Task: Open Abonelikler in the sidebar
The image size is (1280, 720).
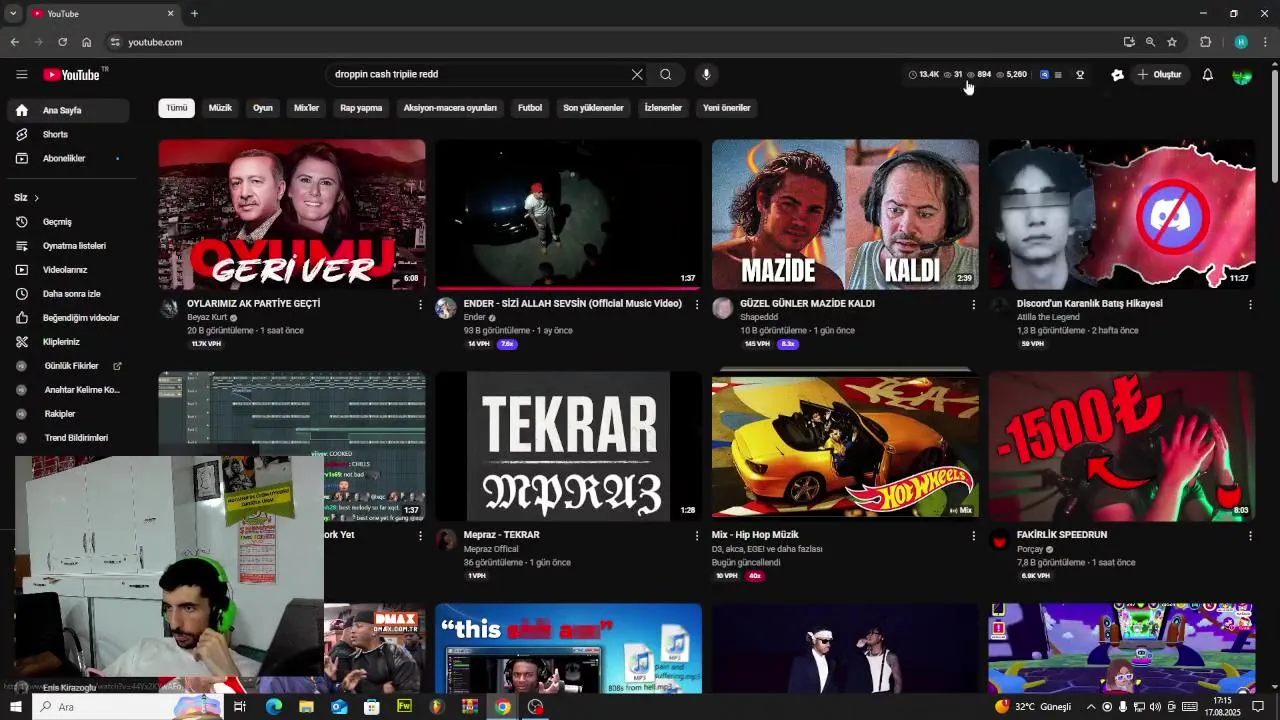Action: [68, 158]
